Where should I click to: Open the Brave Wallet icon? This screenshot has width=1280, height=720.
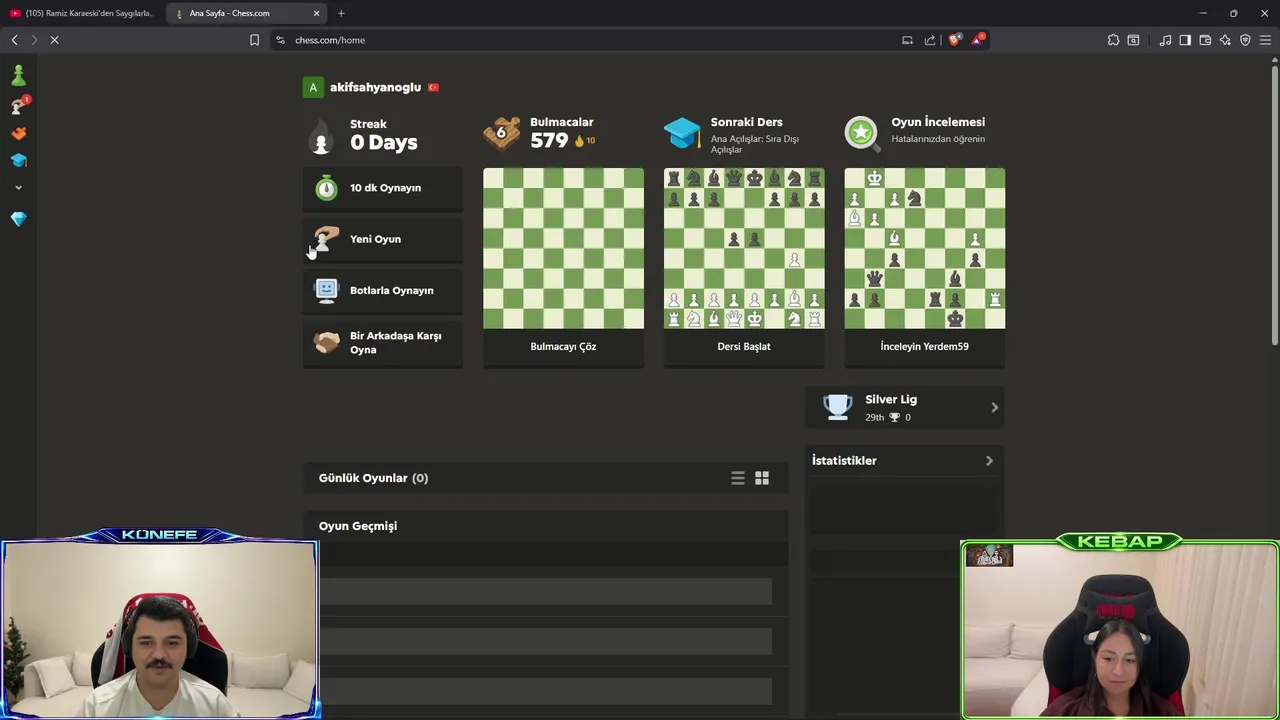(1205, 40)
